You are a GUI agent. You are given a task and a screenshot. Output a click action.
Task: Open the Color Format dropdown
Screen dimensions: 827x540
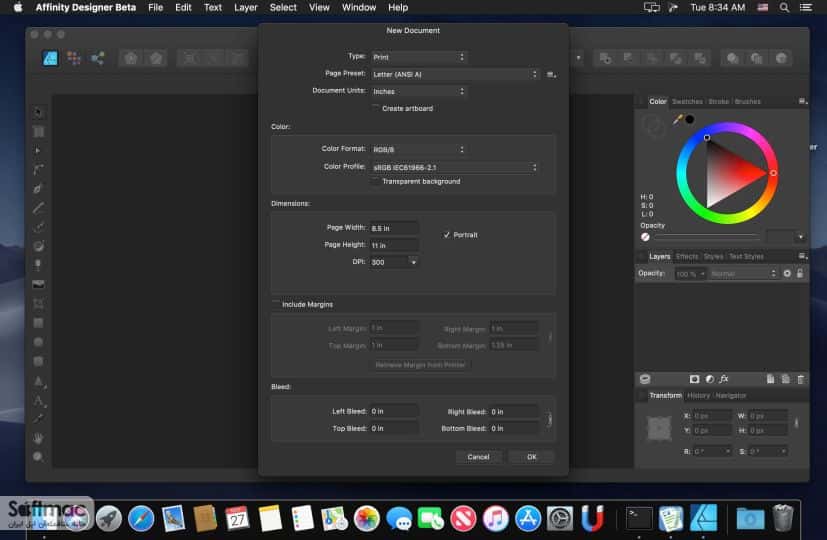(418, 149)
